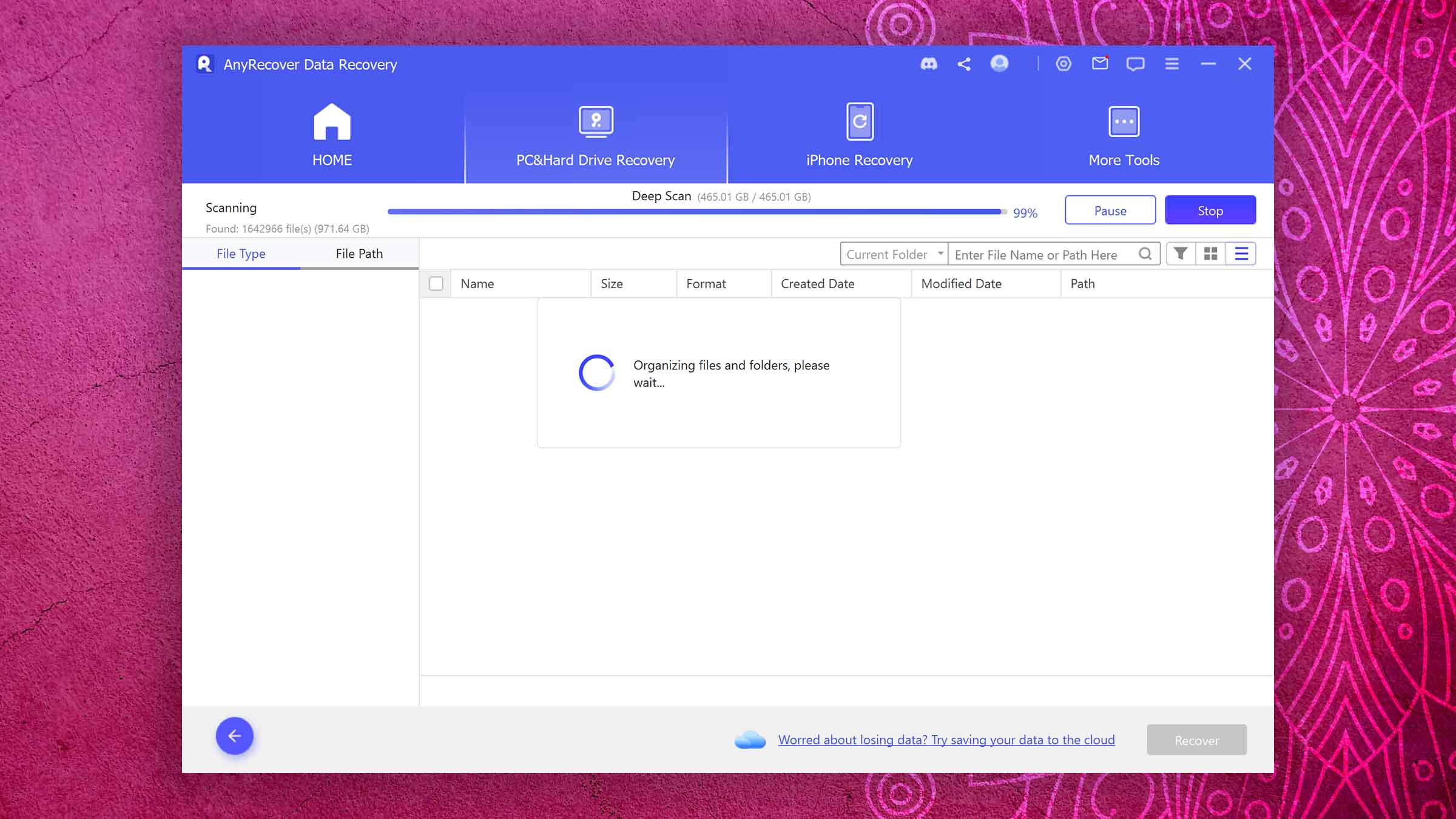Minimize the AnyRecover window
The image size is (1456, 819).
(x=1208, y=64)
